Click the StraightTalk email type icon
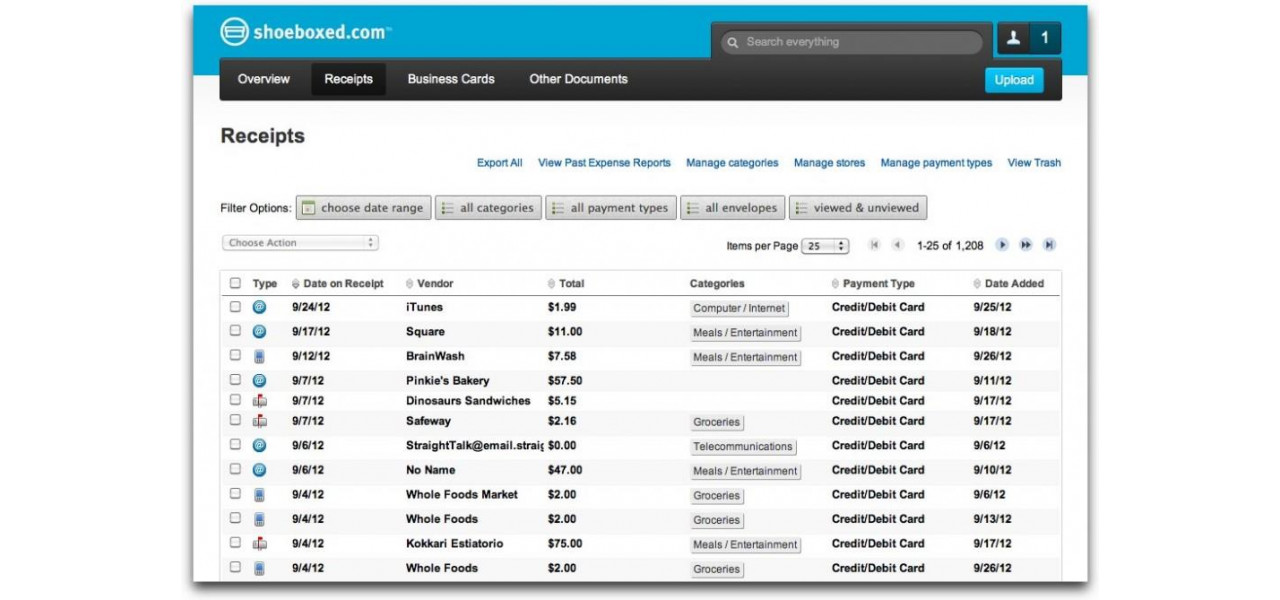 pyautogui.click(x=259, y=445)
